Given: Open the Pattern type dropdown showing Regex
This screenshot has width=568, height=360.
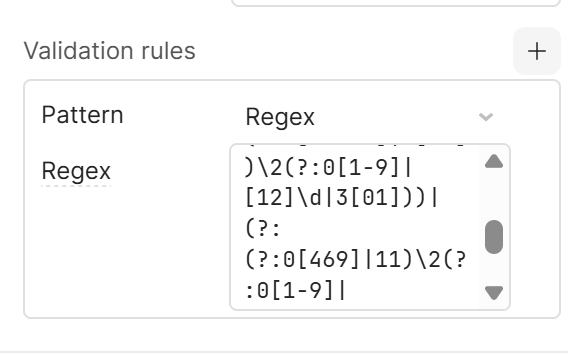Looking at the screenshot, I should pos(369,117).
